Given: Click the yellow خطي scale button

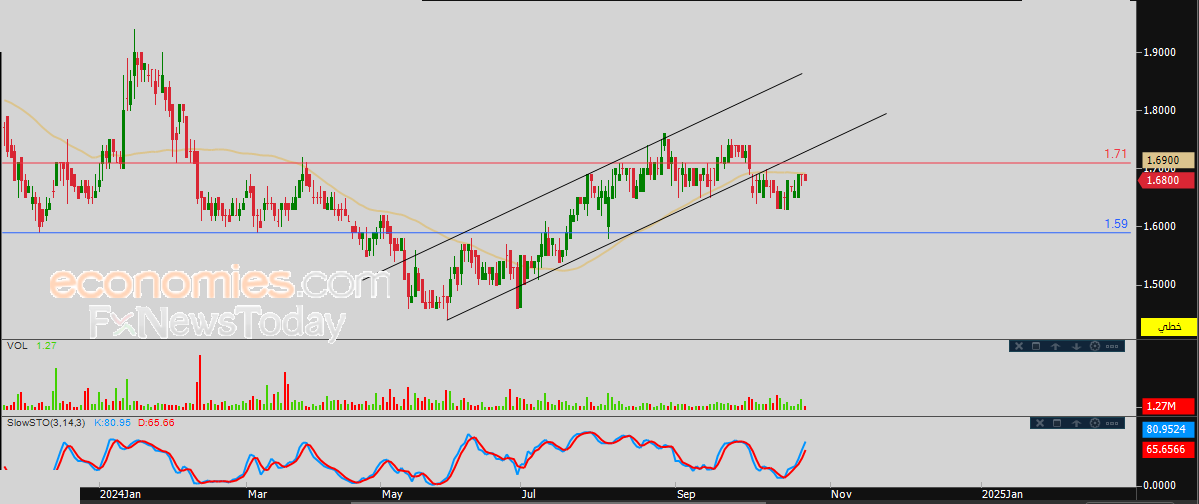Looking at the screenshot, I should coord(1168,327).
